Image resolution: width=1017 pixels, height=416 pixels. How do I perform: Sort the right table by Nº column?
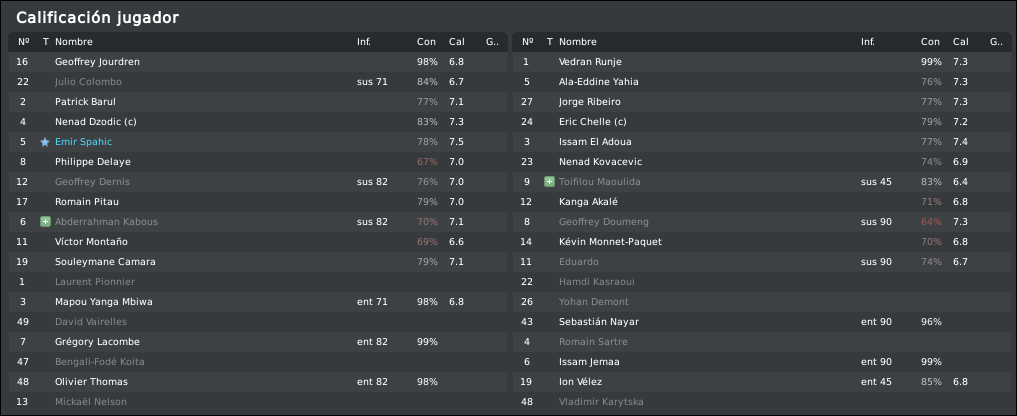pyautogui.click(x=527, y=42)
